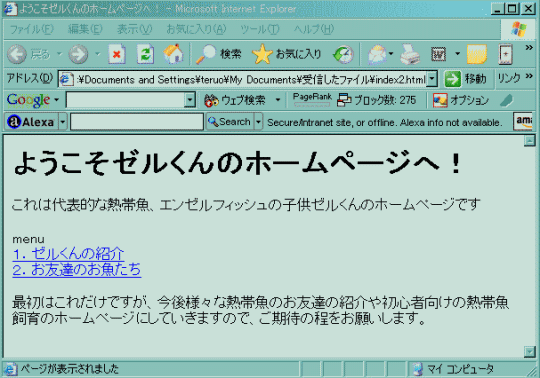This screenshot has height=378, width=540.
Task: Open the 表示(V) menu
Action: (x=134, y=30)
